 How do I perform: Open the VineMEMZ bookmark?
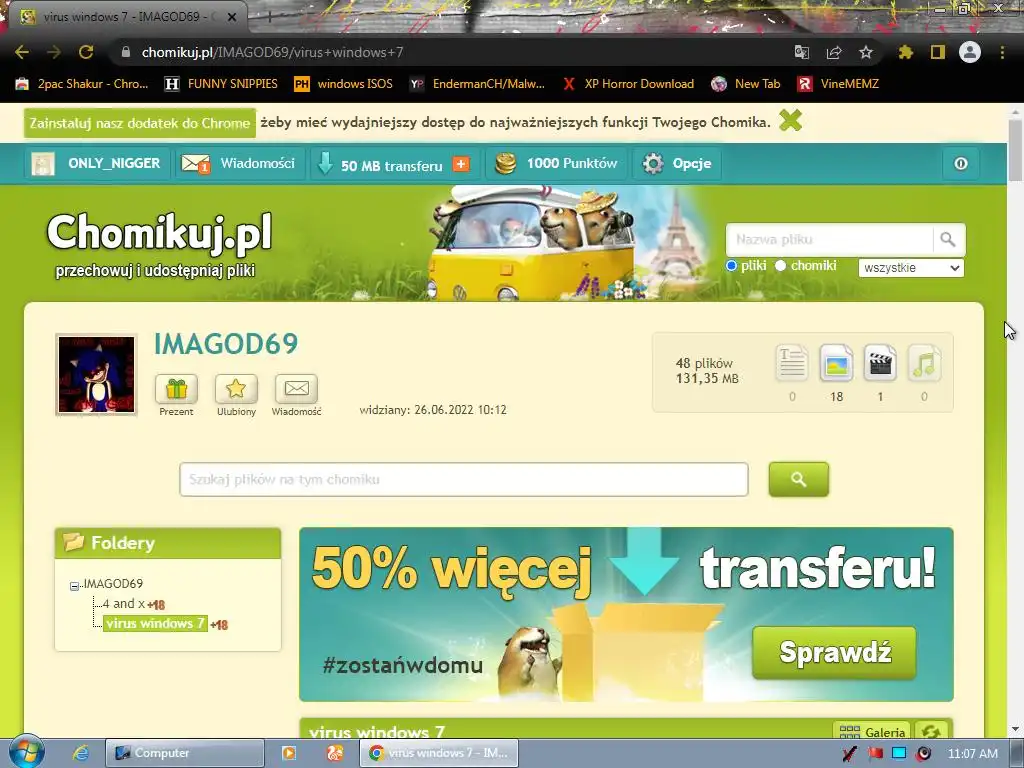coord(839,84)
